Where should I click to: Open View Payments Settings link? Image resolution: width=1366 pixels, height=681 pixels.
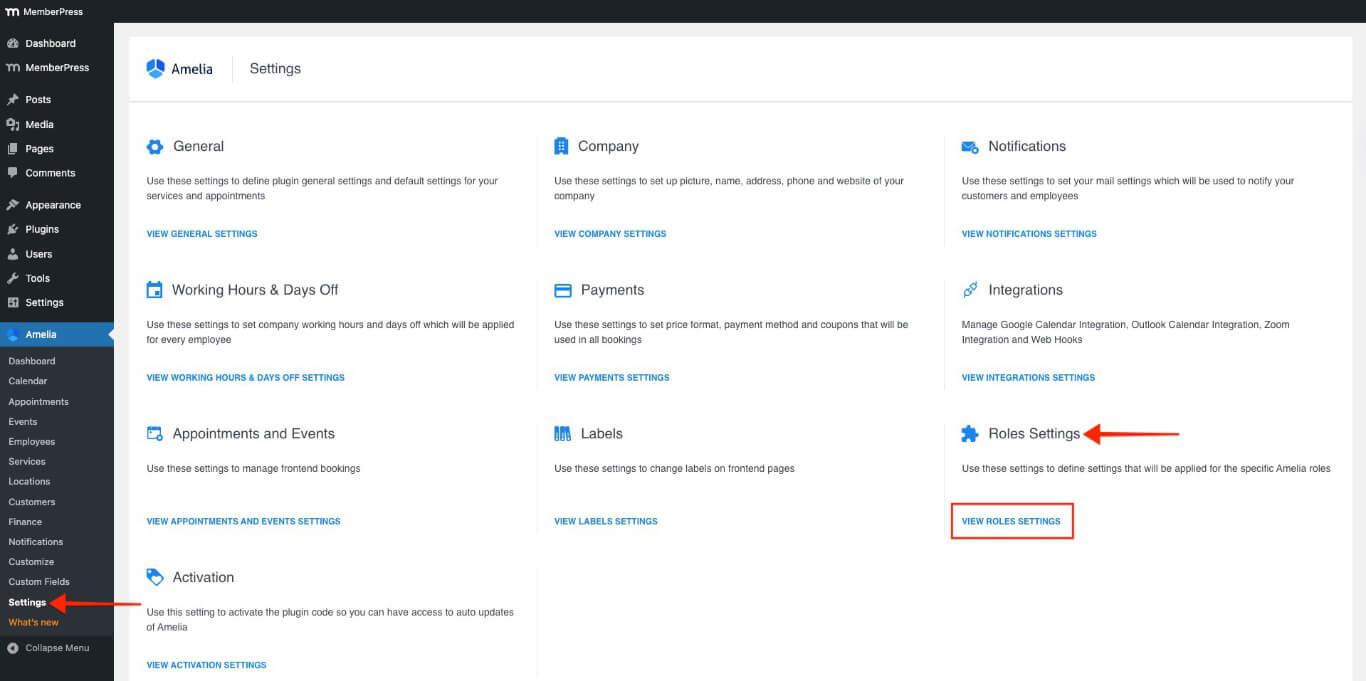click(x=612, y=378)
